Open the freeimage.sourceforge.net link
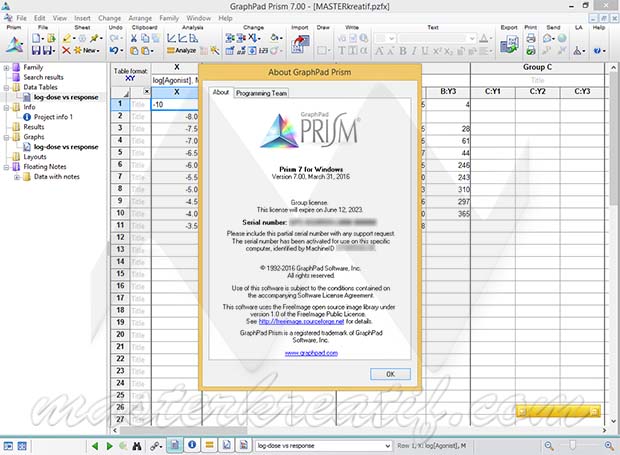Screen dimensions: 620x455 click(301, 321)
